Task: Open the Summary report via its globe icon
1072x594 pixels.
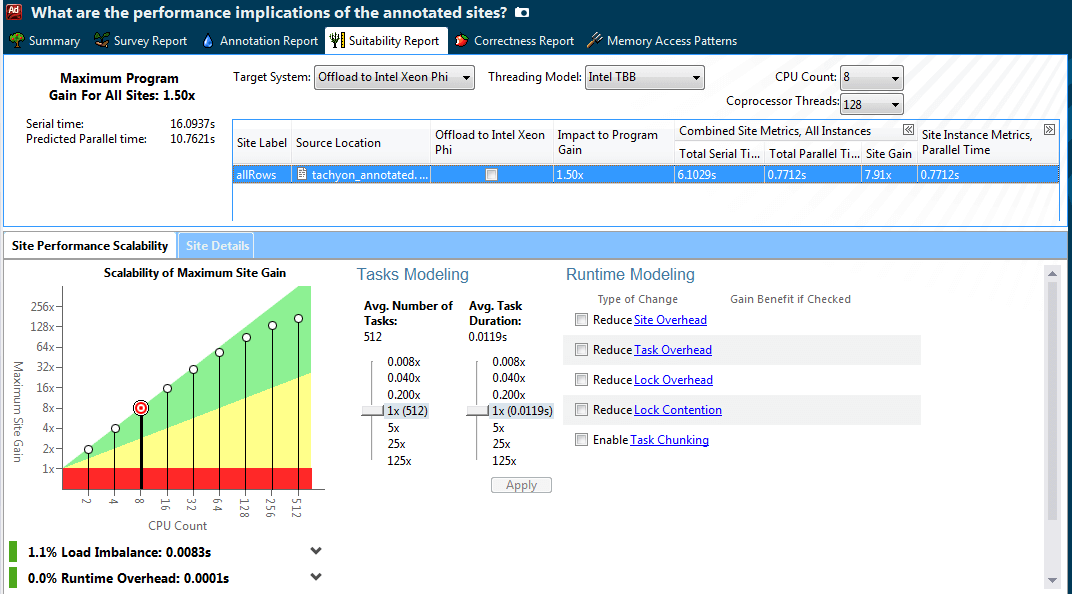Action: click(18, 41)
